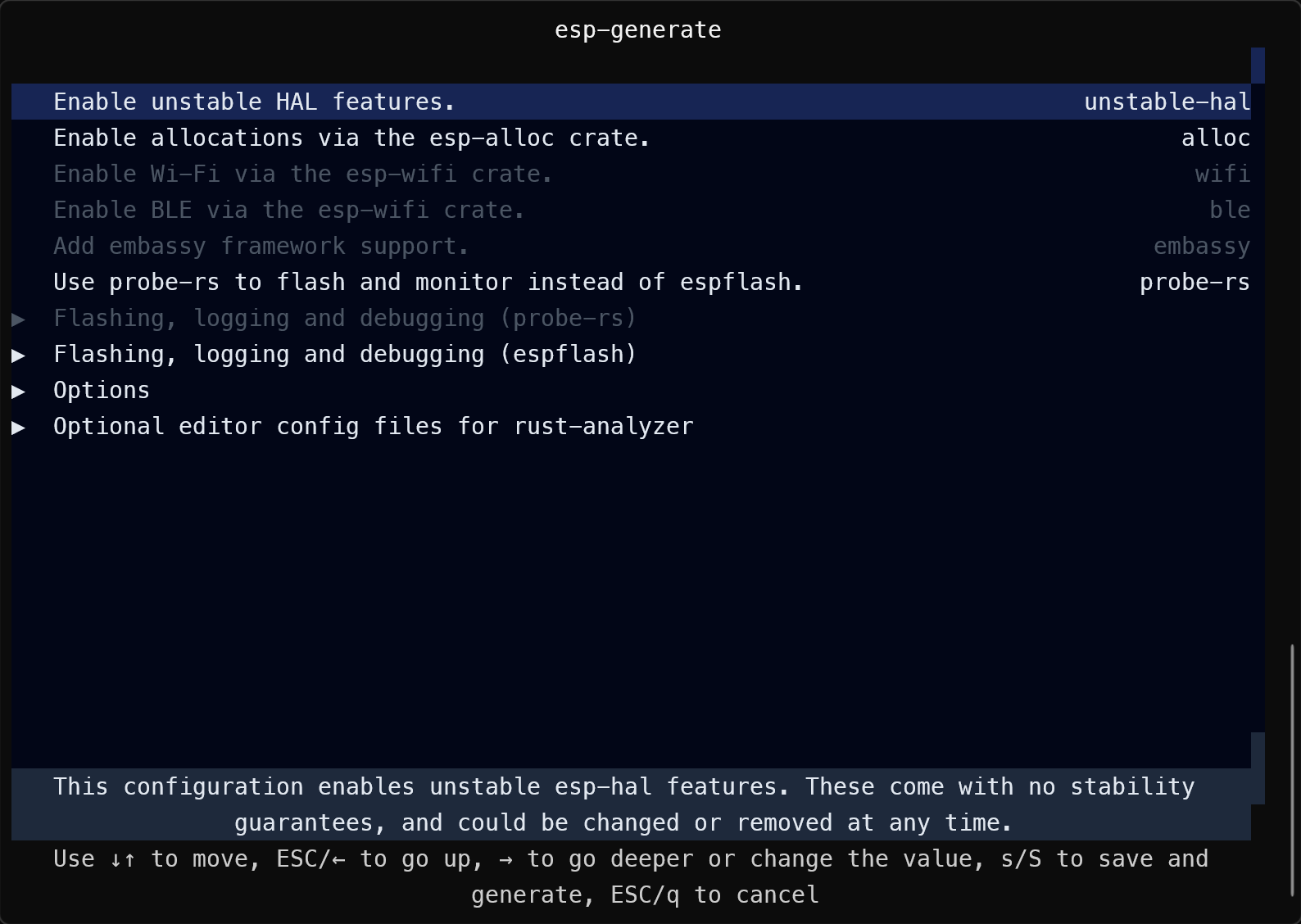This screenshot has width=1301, height=924.
Task: Toggle Enable allocations via esp-alloc crate
Action: point(631,138)
